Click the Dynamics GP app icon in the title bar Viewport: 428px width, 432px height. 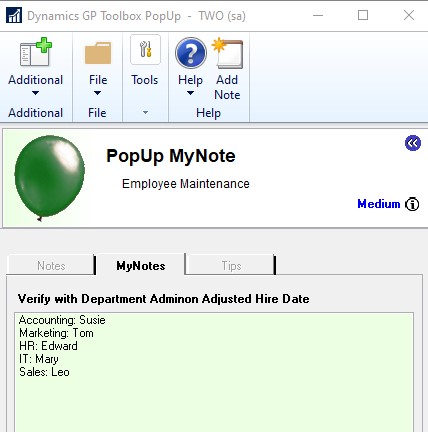(14, 15)
